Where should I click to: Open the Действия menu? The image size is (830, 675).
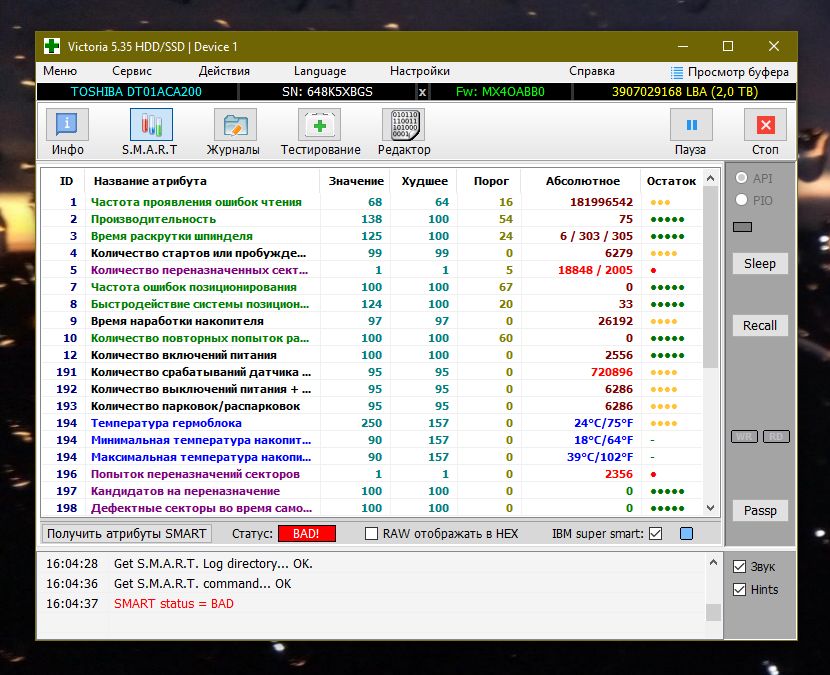[224, 71]
